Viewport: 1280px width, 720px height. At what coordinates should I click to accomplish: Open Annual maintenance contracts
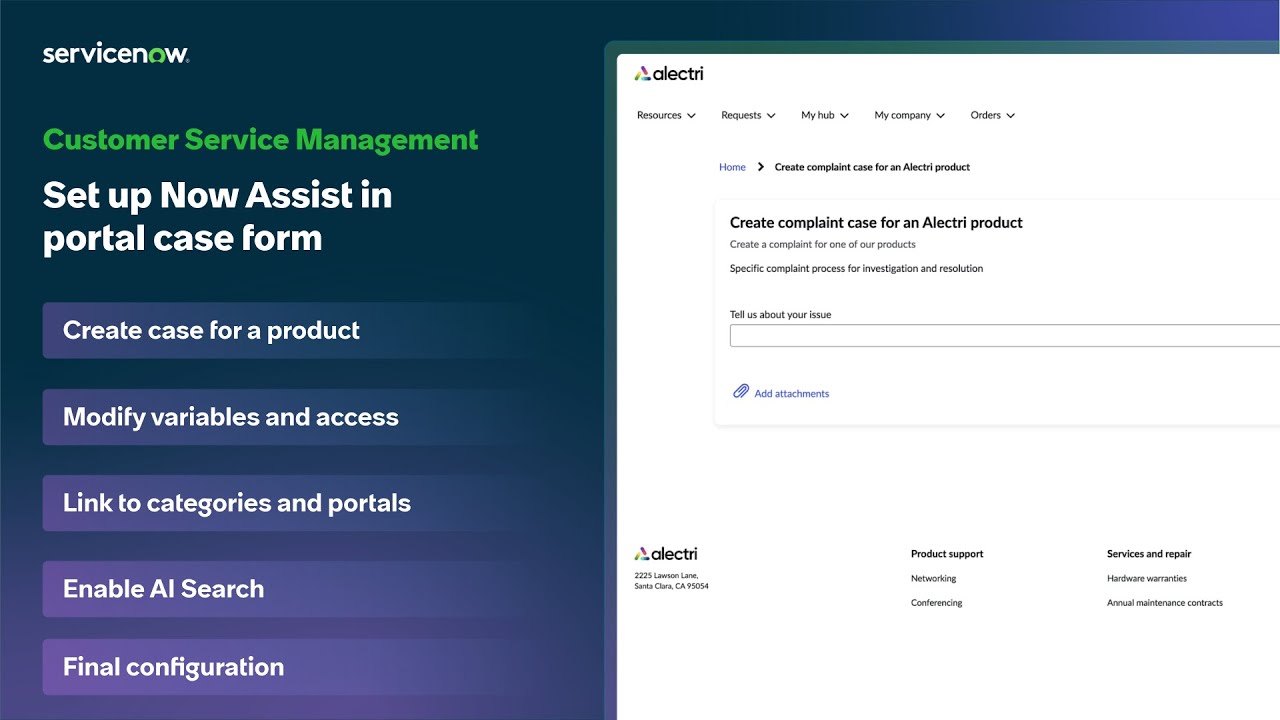[1165, 602]
